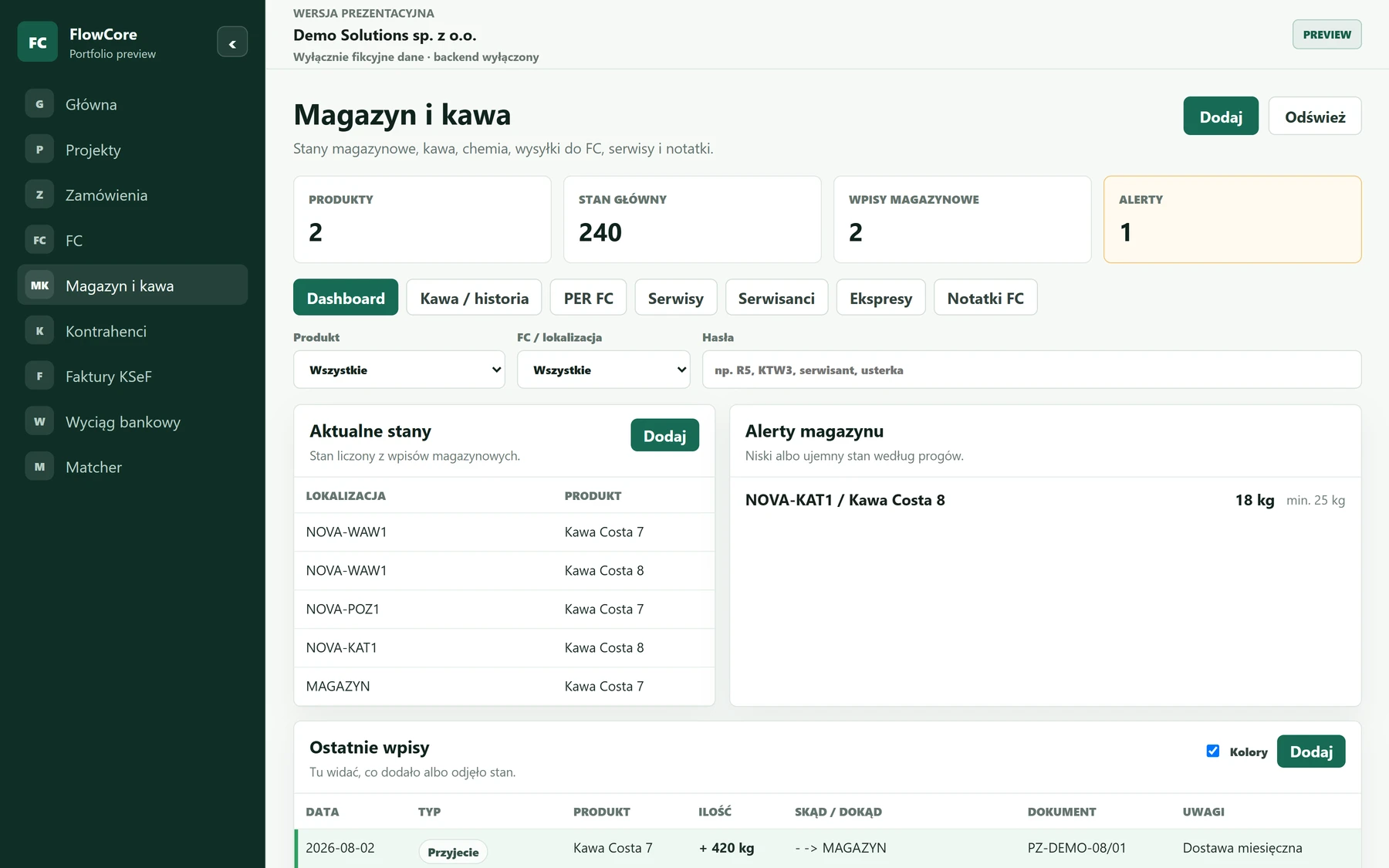This screenshot has width=1389, height=868.
Task: Disable the Kolory checkbox
Action: point(1213,751)
